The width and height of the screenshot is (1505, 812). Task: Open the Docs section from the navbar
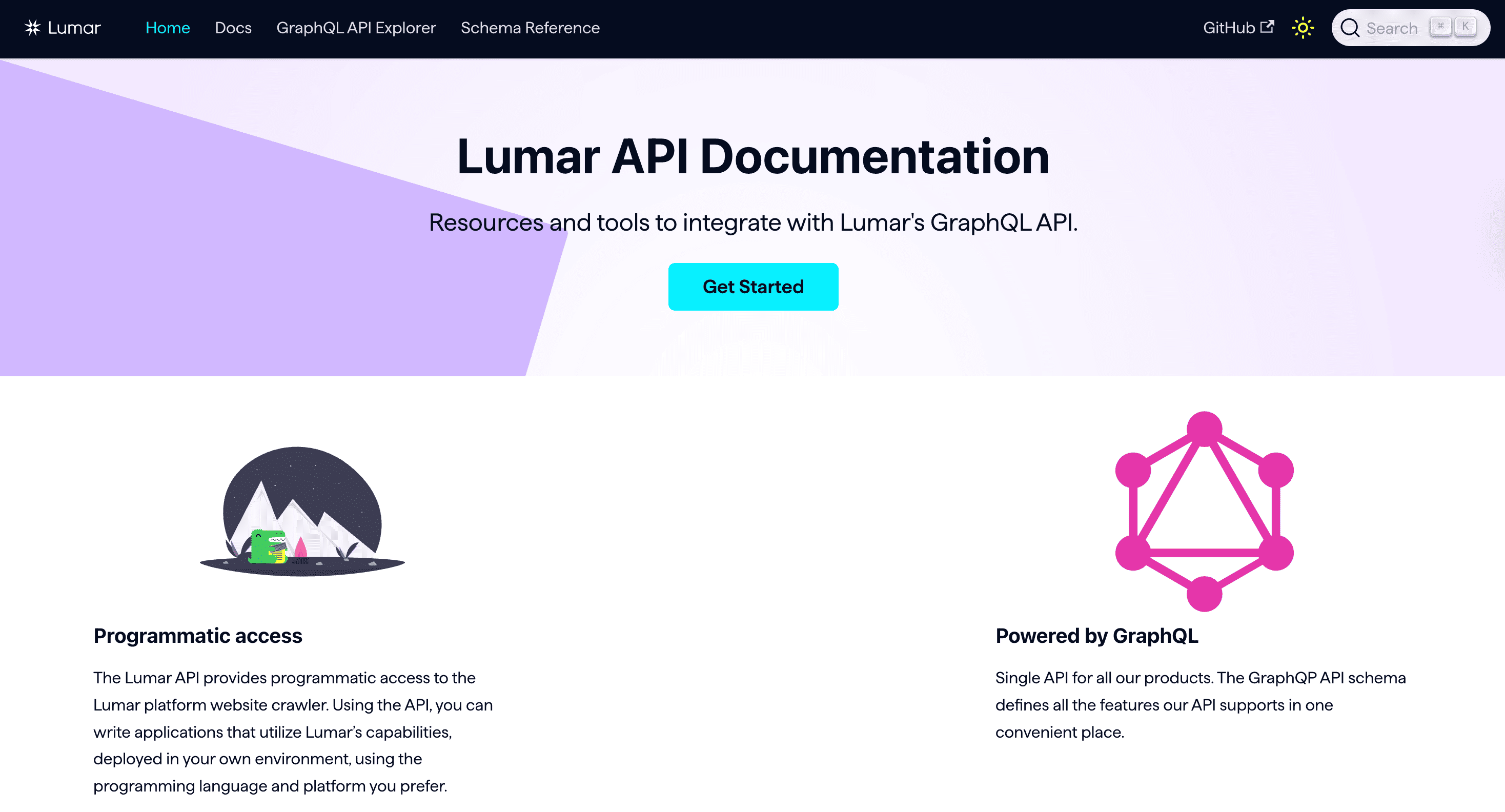233,28
